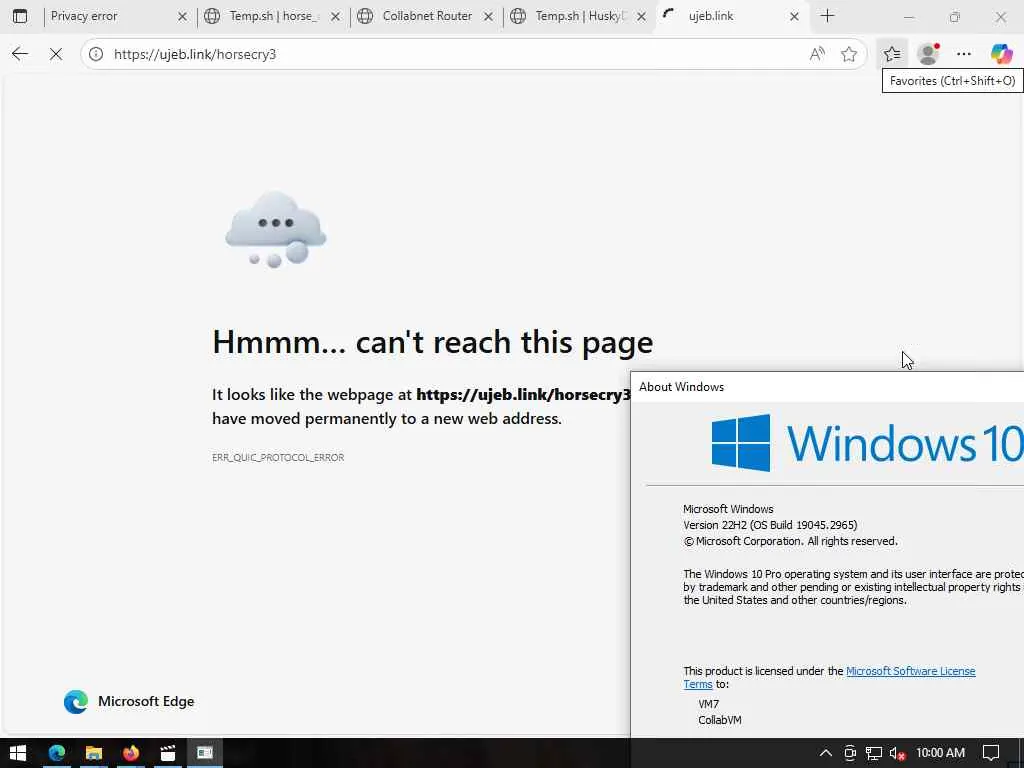Select the winver taskbar button

204,753
